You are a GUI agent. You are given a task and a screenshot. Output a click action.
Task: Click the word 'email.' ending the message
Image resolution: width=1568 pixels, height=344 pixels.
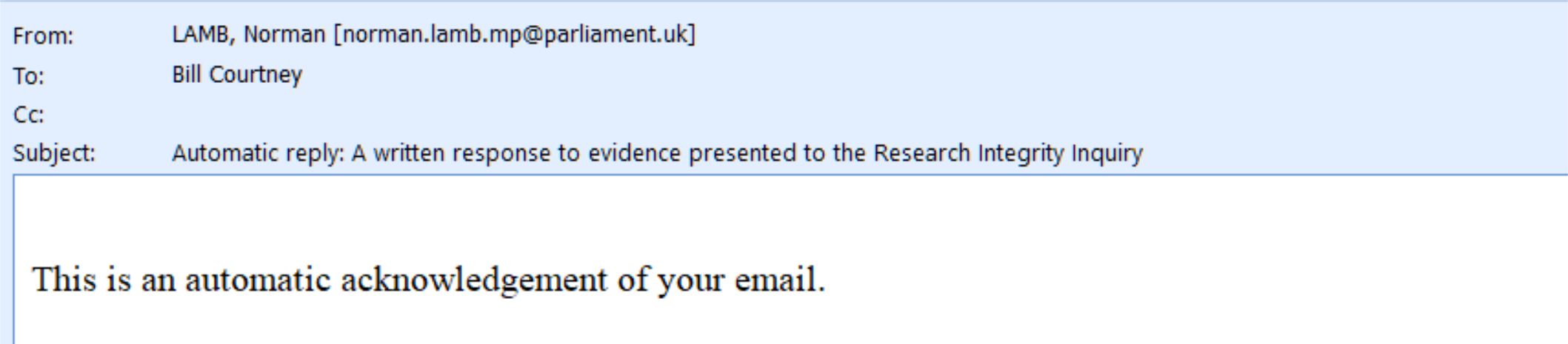point(779,280)
